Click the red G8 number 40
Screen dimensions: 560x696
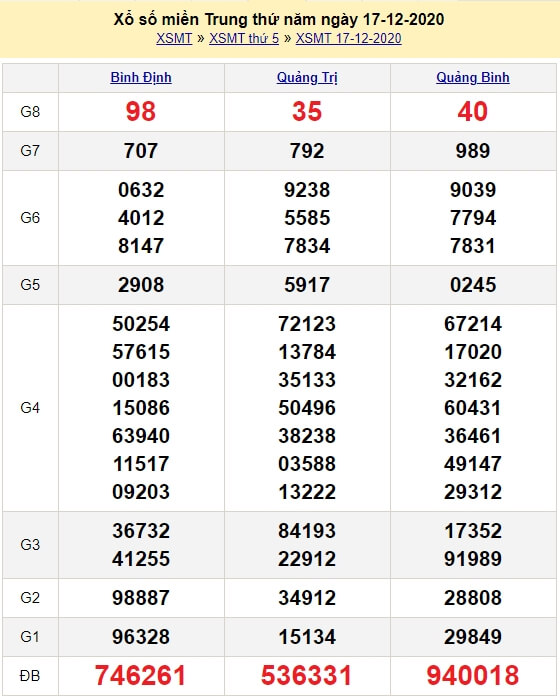point(473,111)
